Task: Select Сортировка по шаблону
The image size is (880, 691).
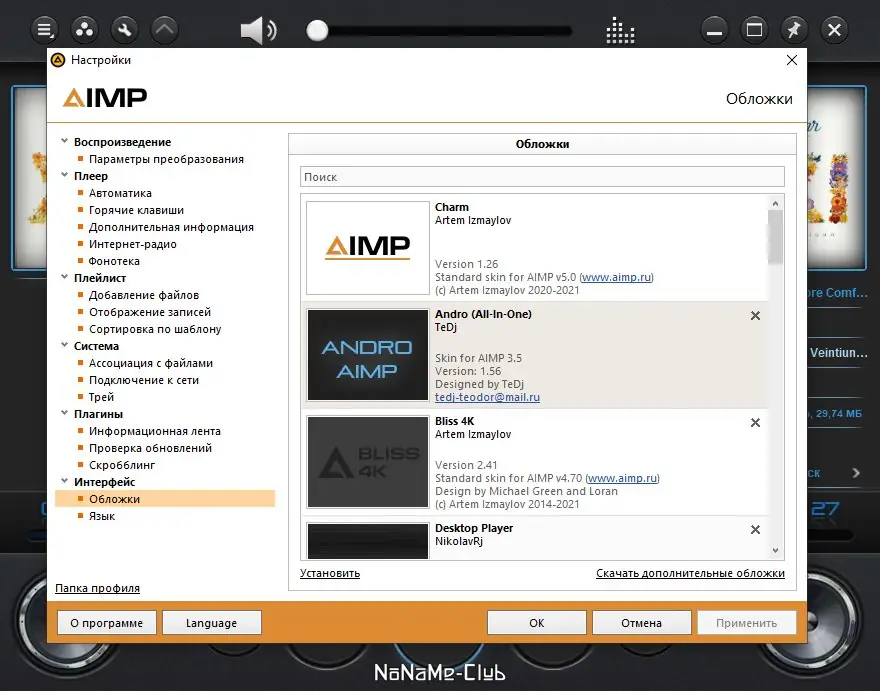Action: pos(155,329)
